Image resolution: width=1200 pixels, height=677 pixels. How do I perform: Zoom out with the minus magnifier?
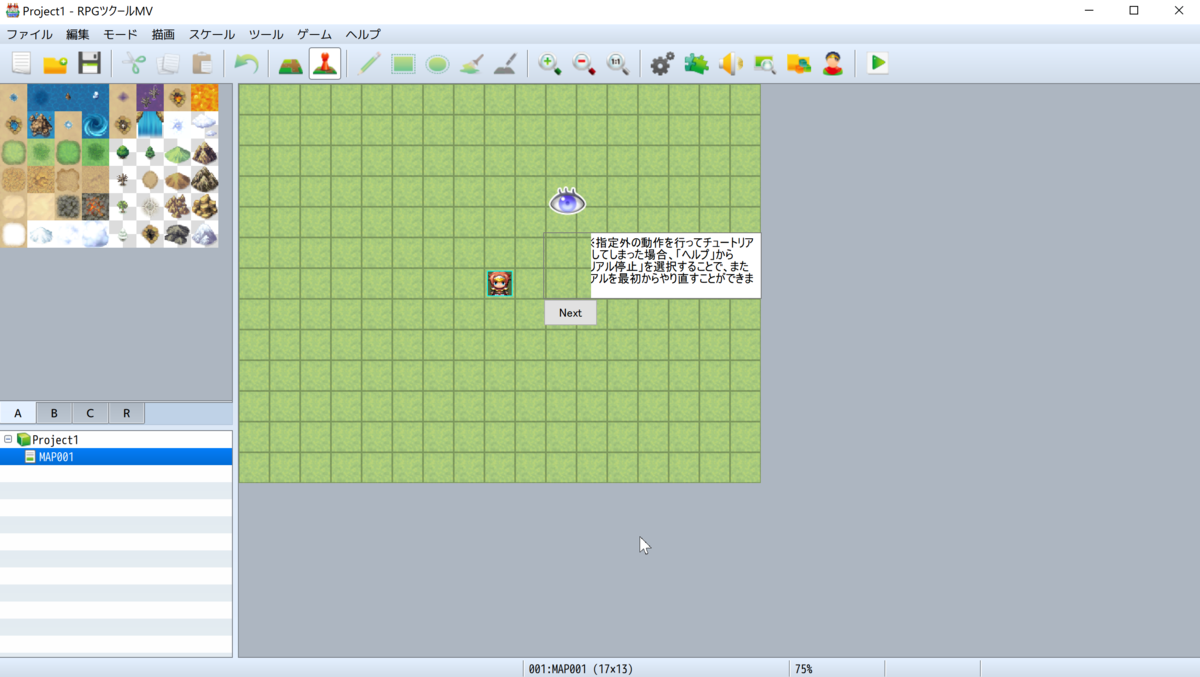pos(584,63)
